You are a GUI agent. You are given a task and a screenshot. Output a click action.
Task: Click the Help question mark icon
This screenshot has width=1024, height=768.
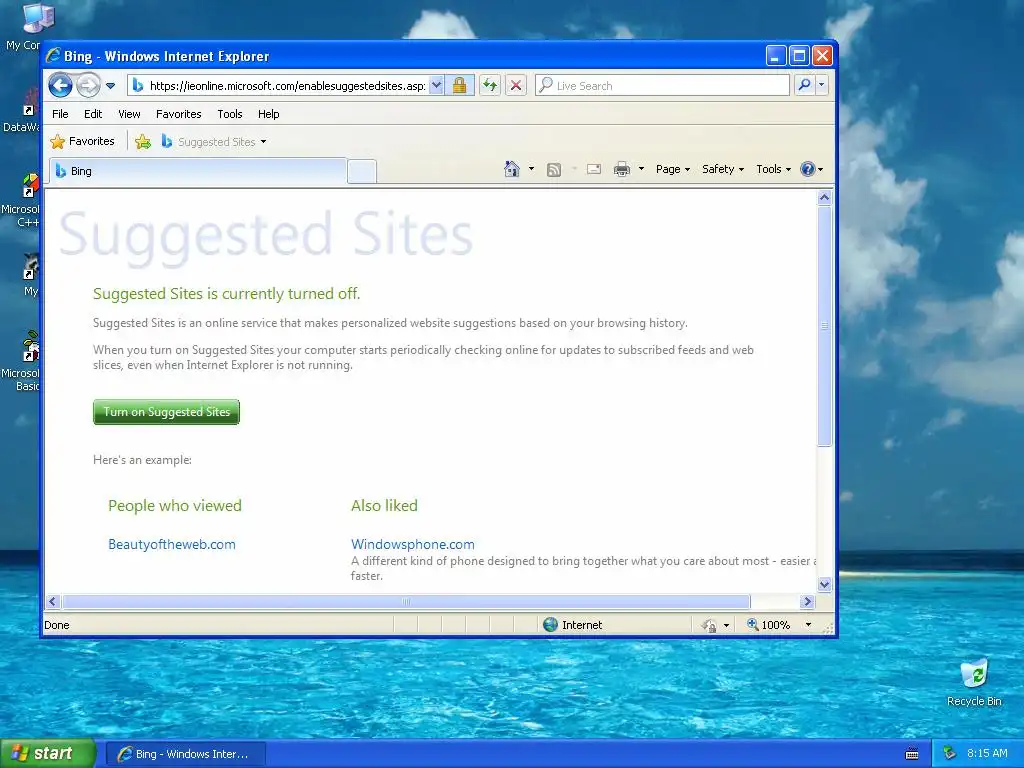pyautogui.click(x=808, y=169)
